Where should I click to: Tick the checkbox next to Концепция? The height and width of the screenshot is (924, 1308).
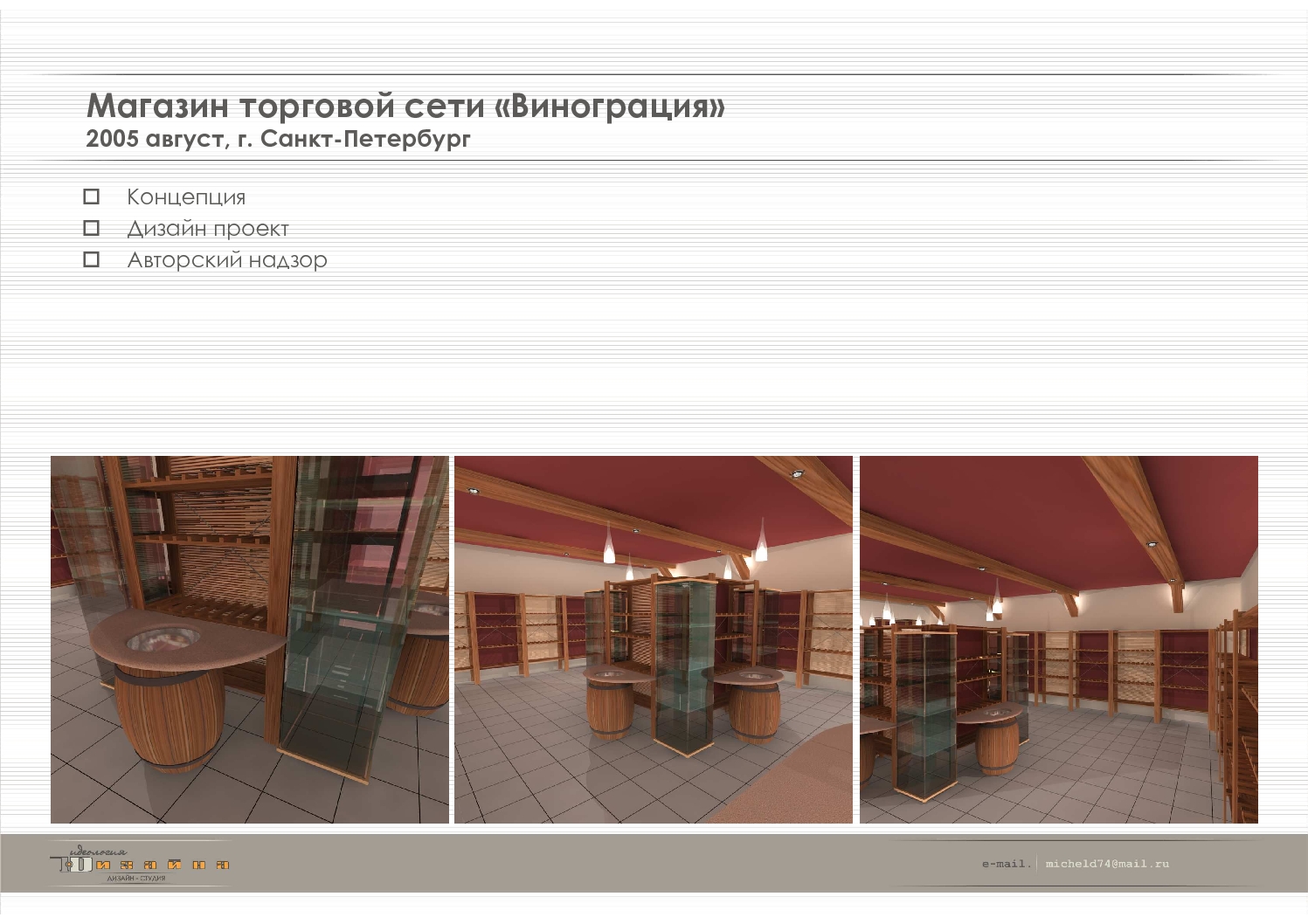[91, 197]
